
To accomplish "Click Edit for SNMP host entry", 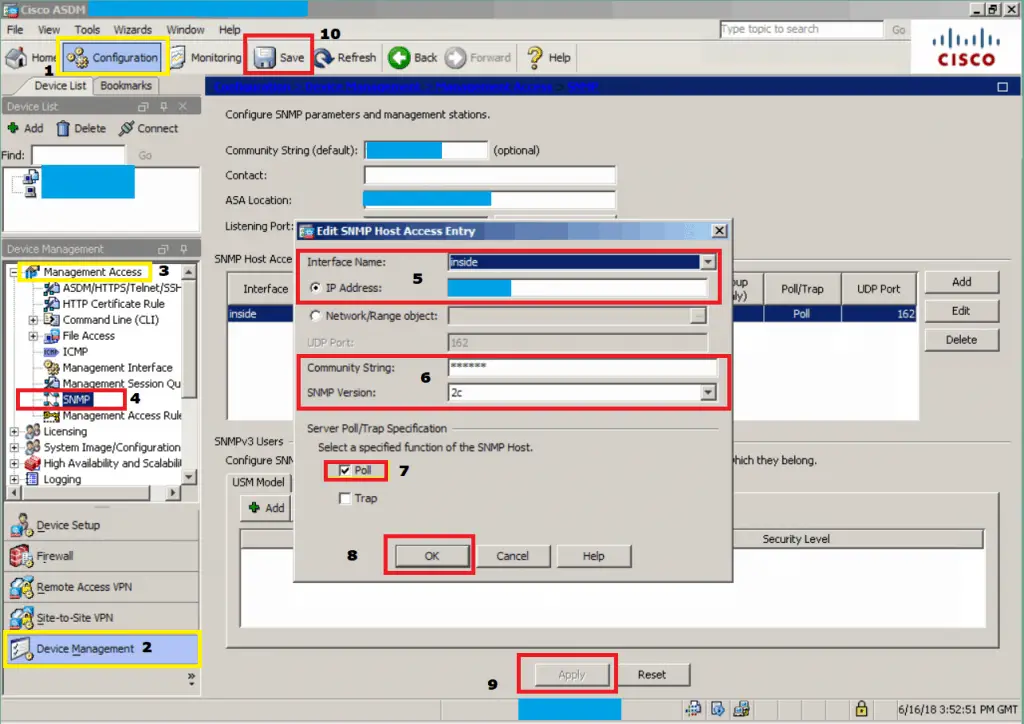I will point(961,311).
